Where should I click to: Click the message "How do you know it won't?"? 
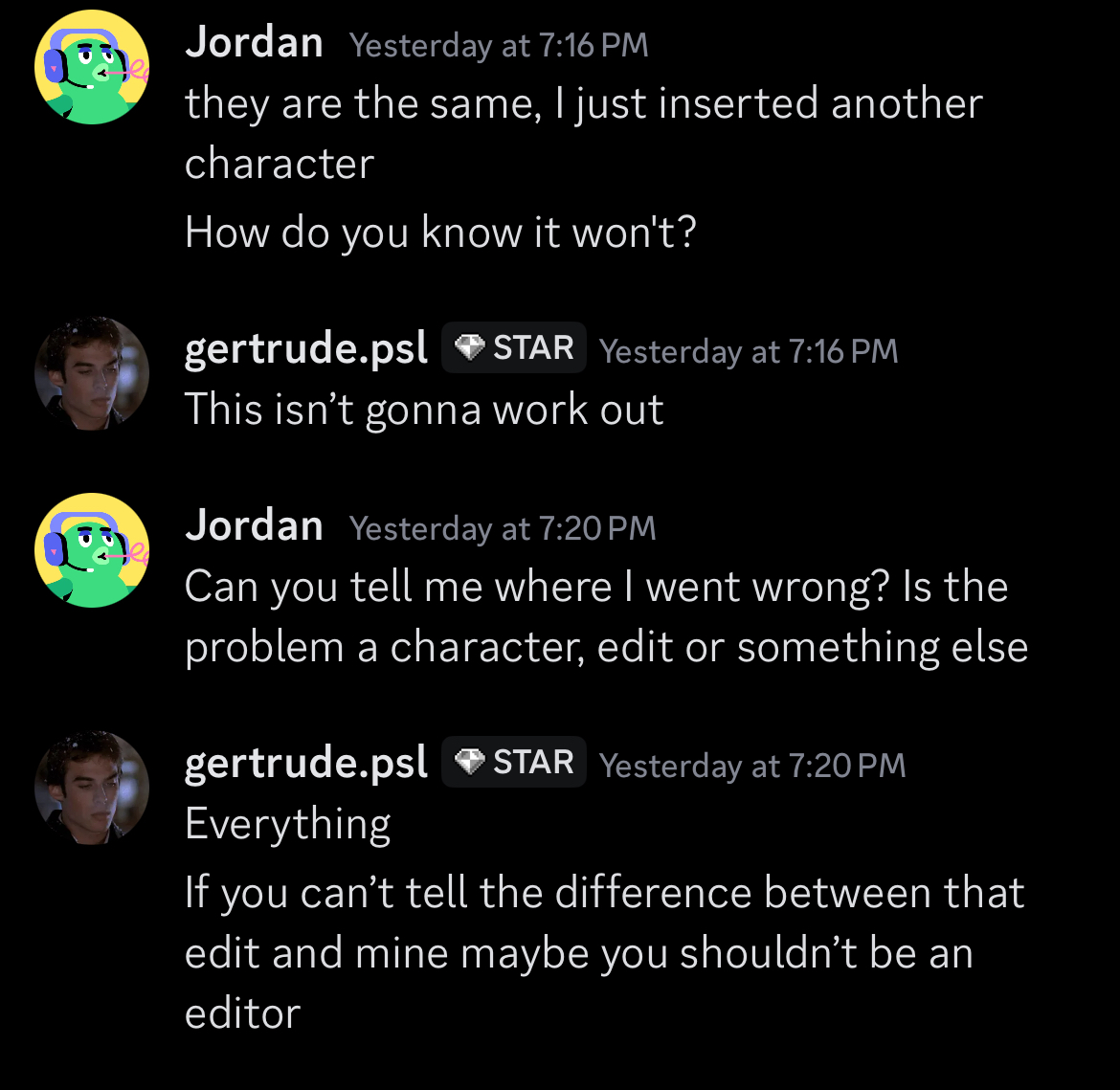pos(440,232)
